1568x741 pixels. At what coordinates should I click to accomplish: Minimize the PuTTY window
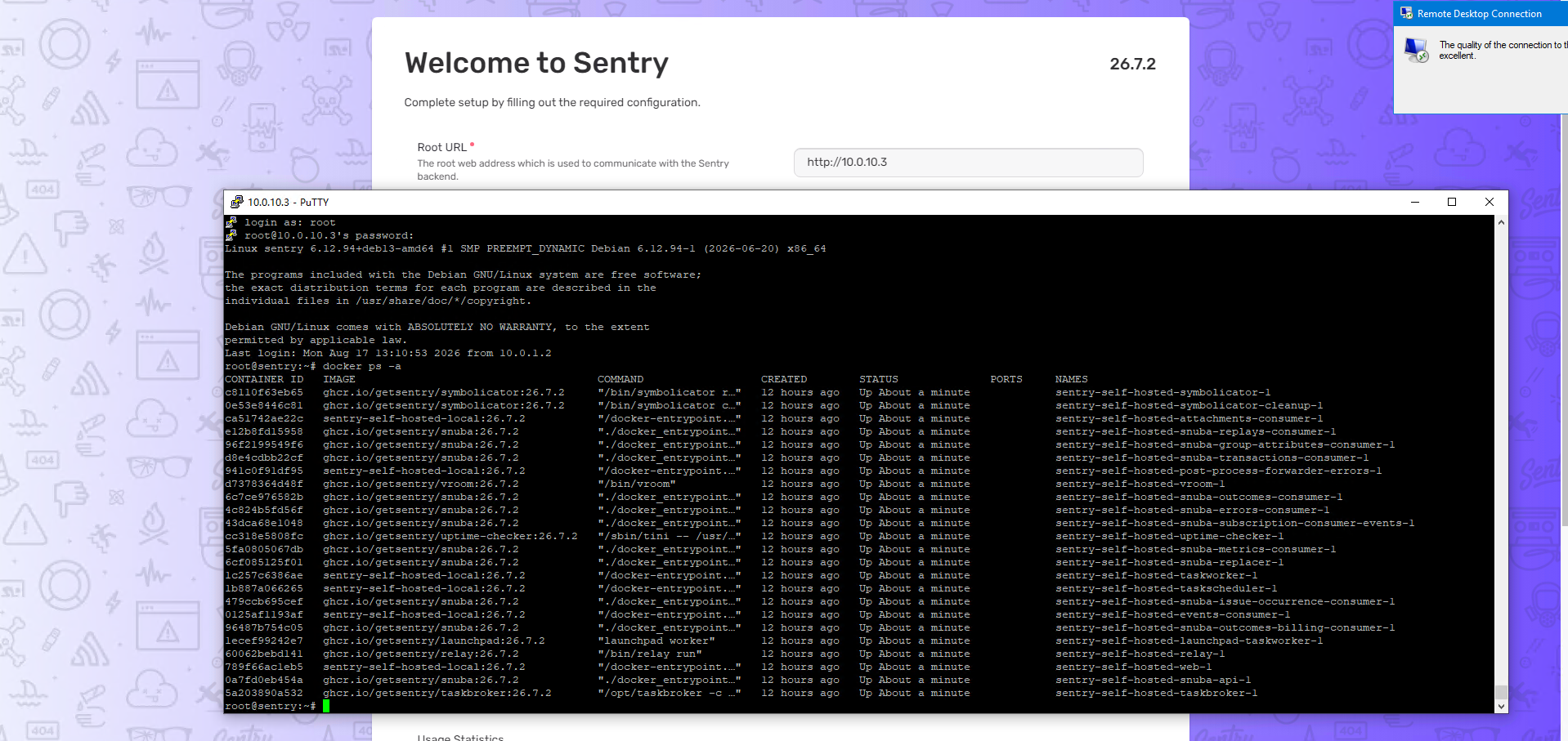[1415, 202]
